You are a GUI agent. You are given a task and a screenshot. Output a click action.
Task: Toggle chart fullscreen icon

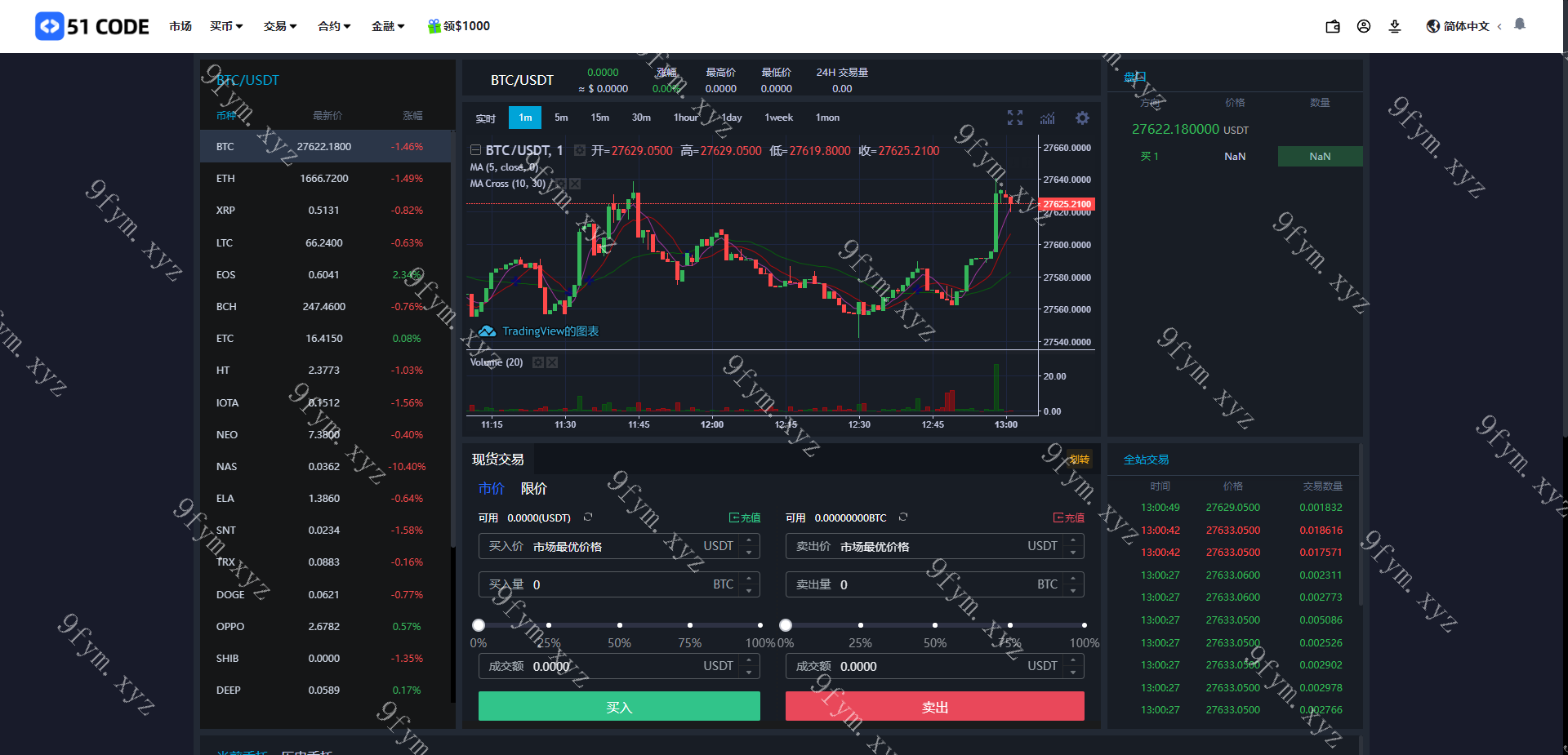coord(1015,118)
